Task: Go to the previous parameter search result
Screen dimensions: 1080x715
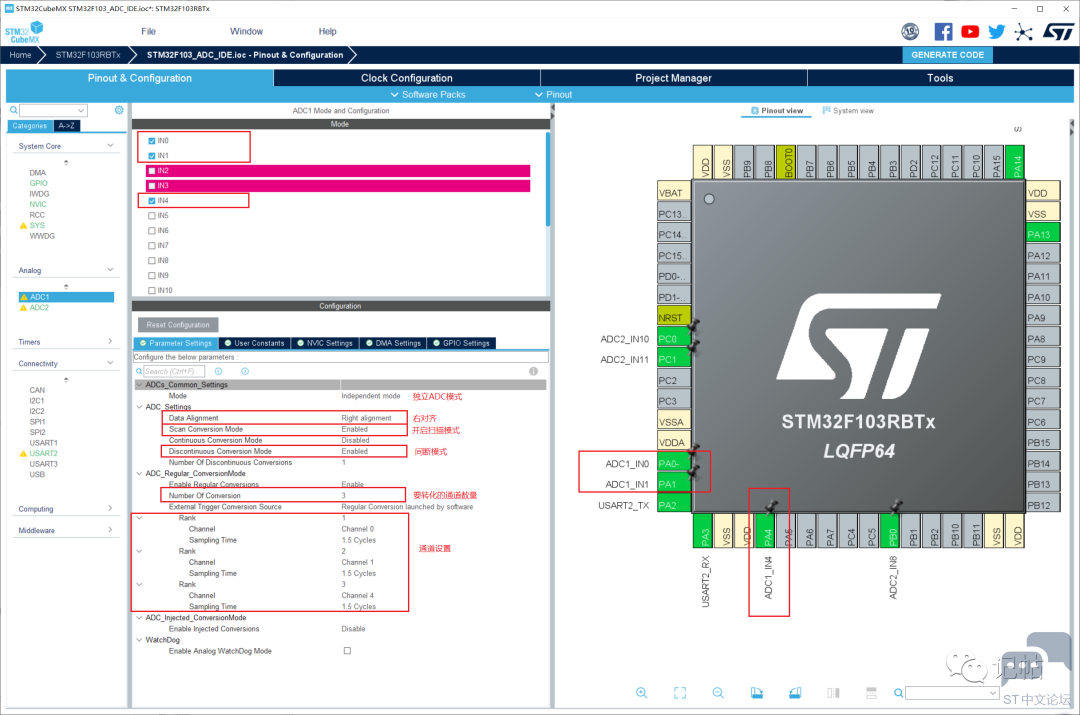Action: click(218, 371)
